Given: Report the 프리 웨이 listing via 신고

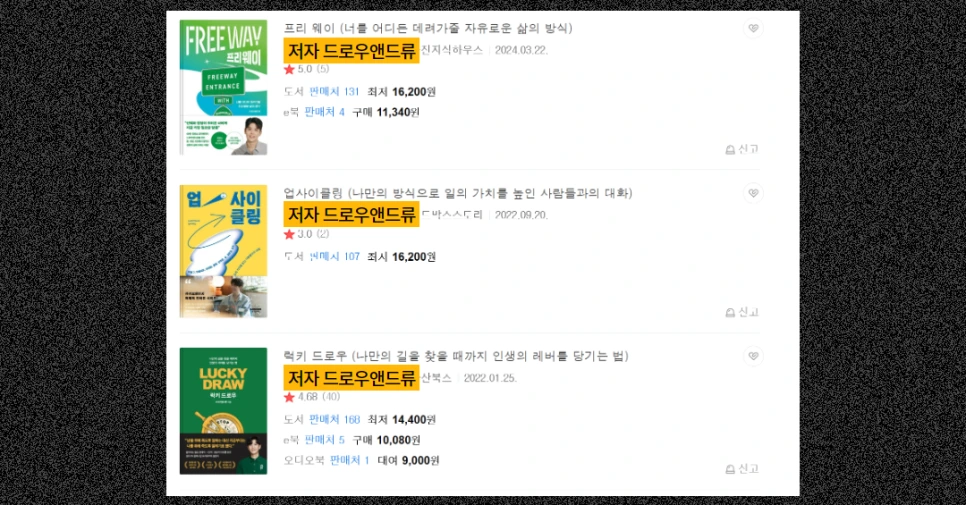Looking at the screenshot, I should coord(742,149).
